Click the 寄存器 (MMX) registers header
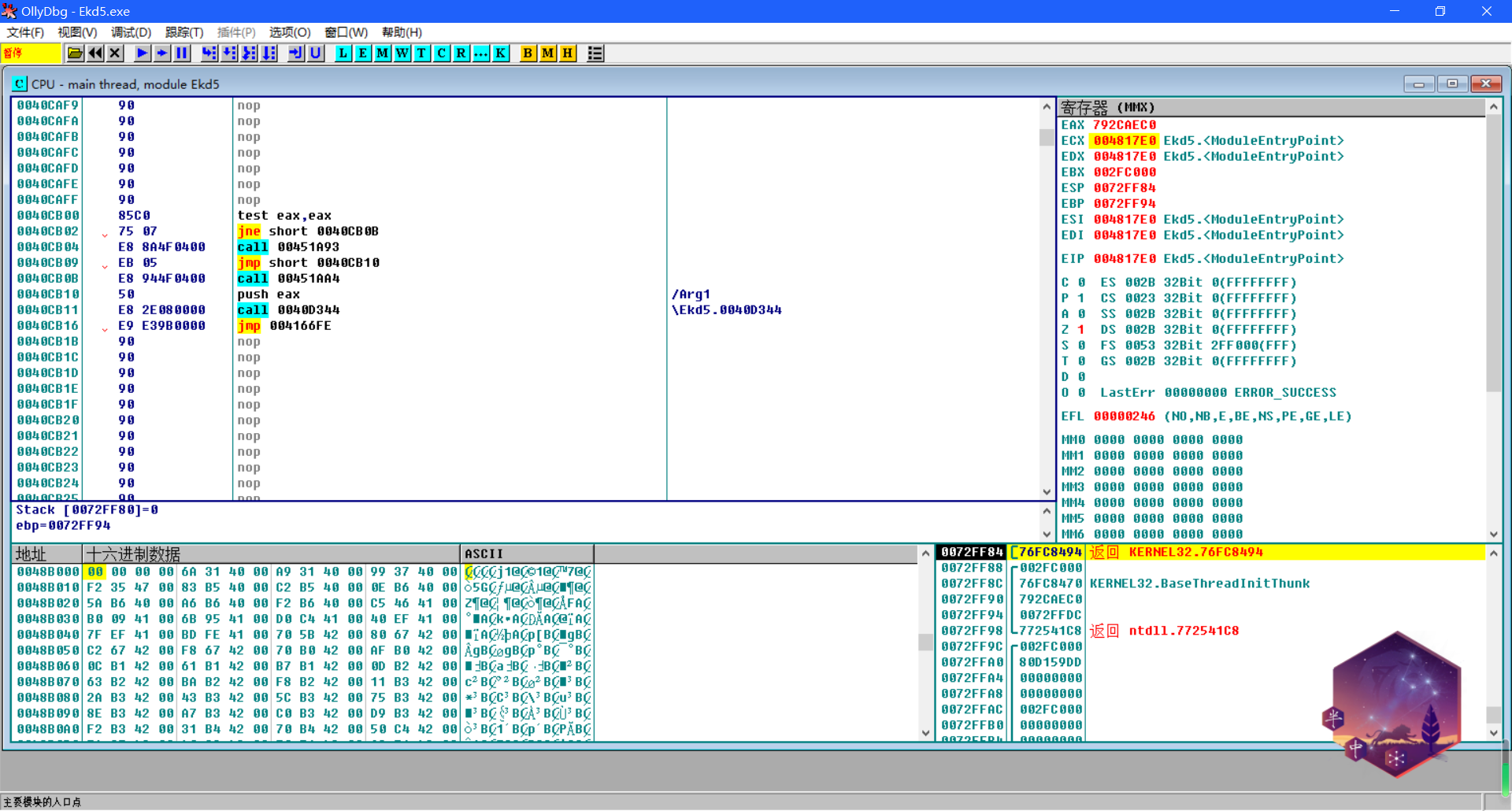The height and width of the screenshot is (811, 1512). [x=1107, y=107]
